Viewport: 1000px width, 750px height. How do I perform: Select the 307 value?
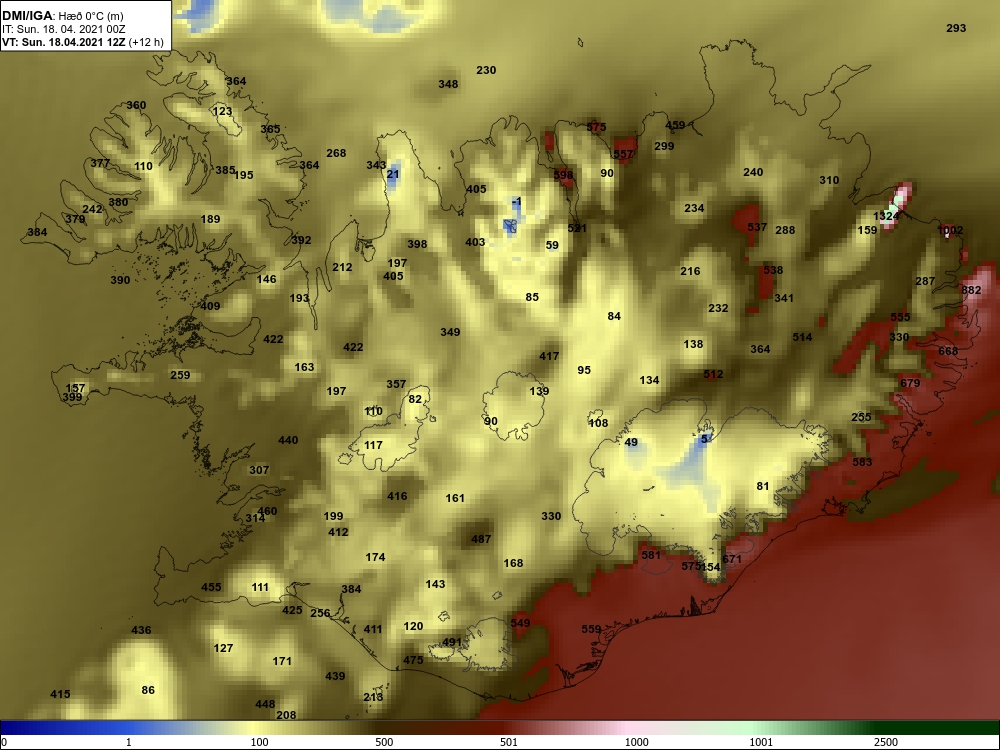[259, 471]
